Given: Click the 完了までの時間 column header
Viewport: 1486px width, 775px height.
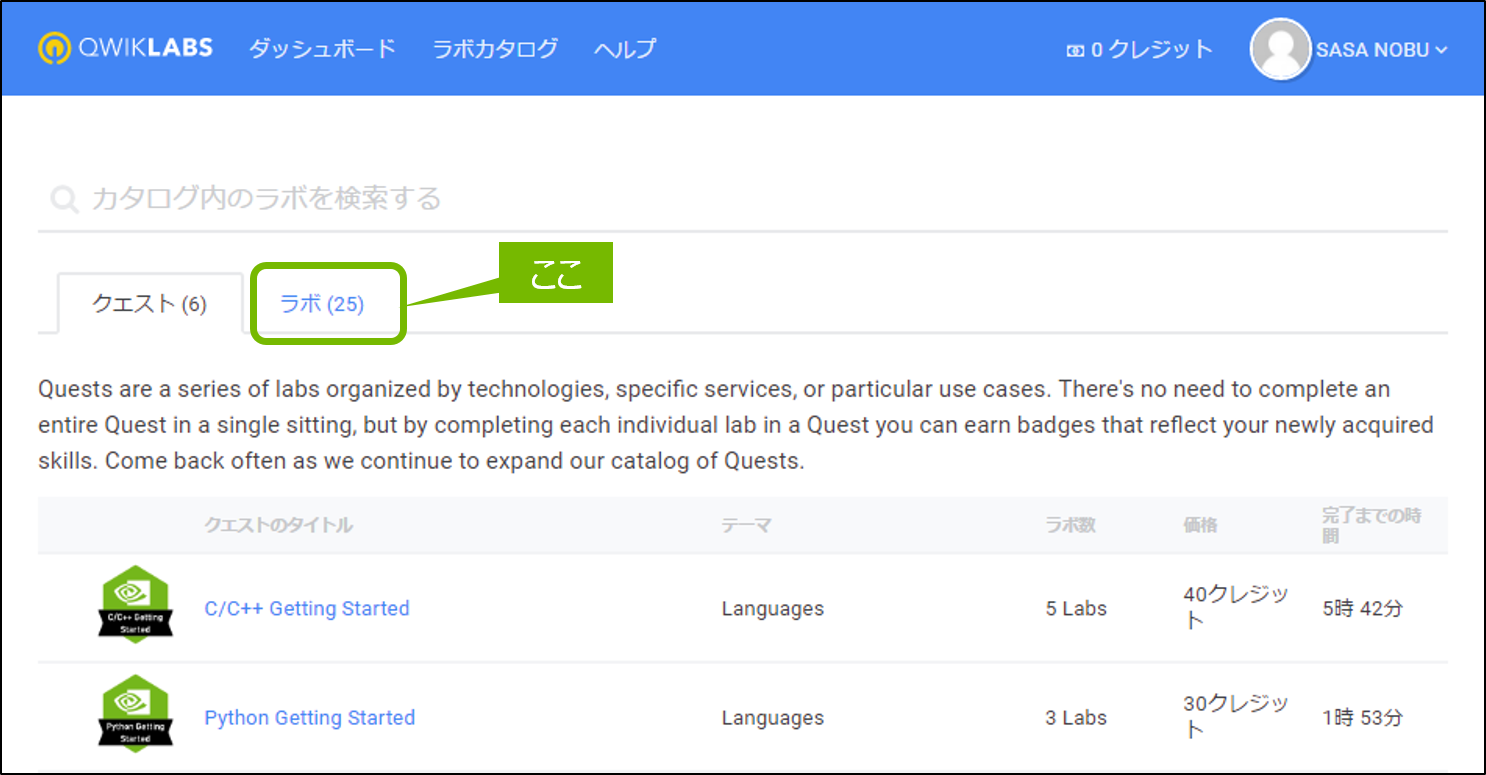Looking at the screenshot, I should point(1372,526).
